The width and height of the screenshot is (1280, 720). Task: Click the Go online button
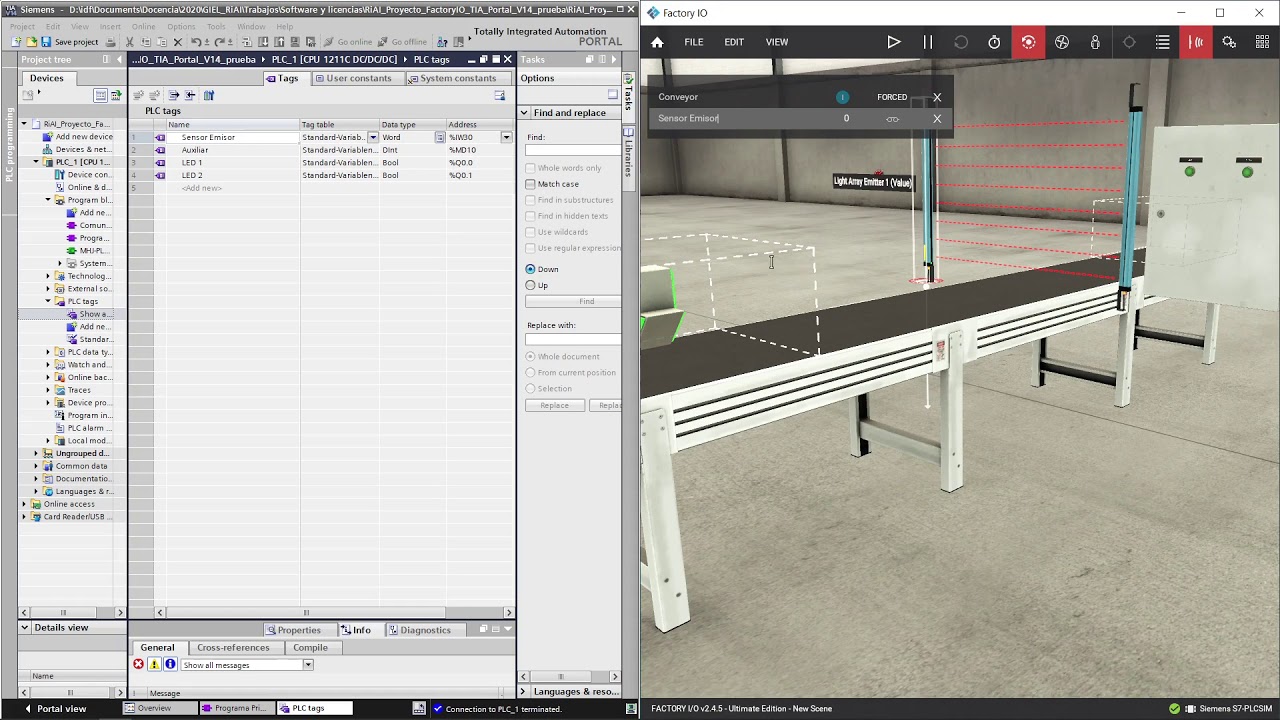point(348,42)
